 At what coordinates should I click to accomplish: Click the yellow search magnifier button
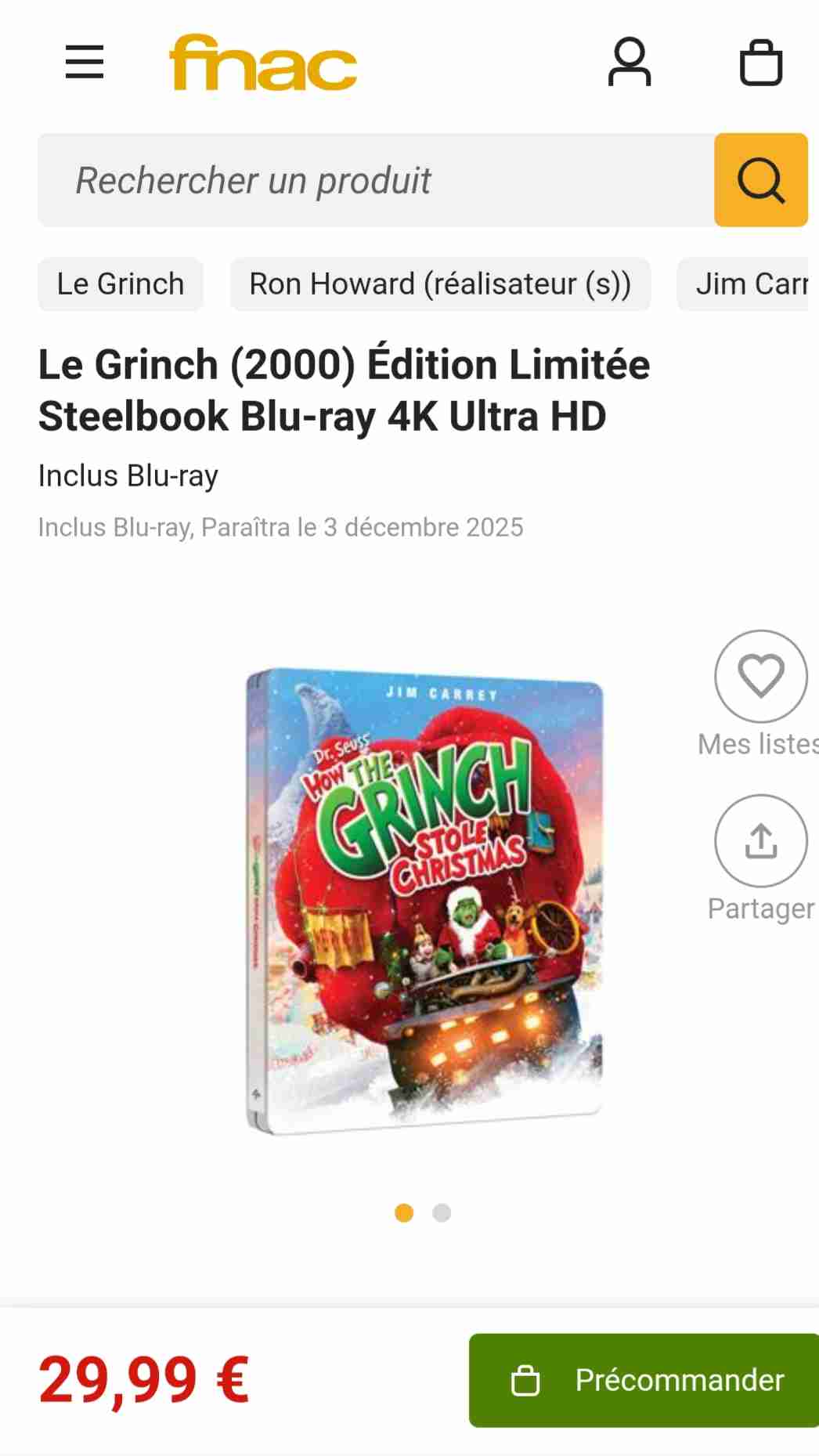click(x=761, y=180)
